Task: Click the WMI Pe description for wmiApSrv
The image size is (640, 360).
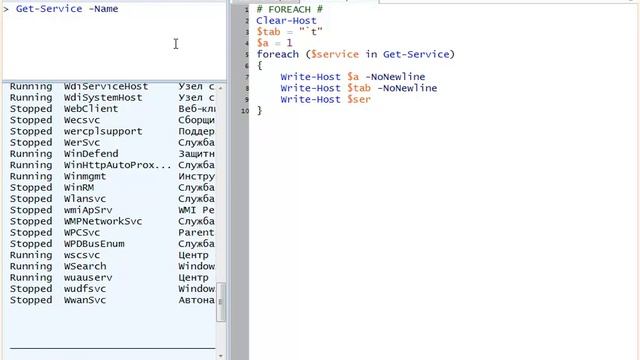Action: [196, 210]
